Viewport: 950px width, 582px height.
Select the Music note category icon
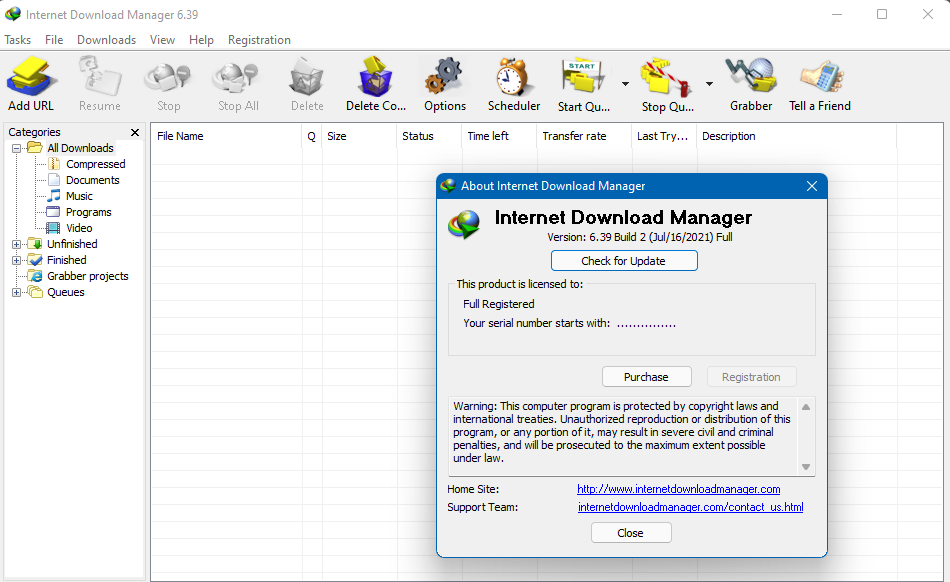54,196
